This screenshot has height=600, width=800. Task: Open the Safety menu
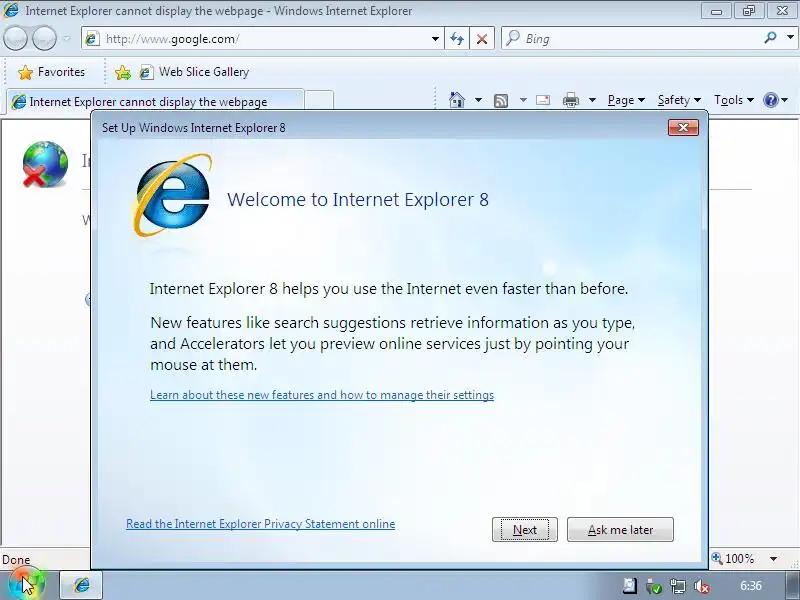(679, 100)
